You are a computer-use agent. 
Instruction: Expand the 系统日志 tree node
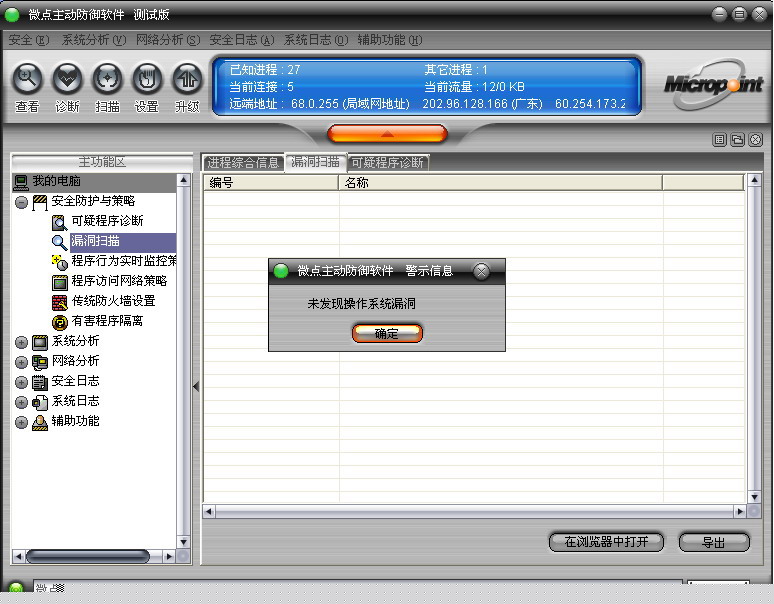click(x=21, y=403)
